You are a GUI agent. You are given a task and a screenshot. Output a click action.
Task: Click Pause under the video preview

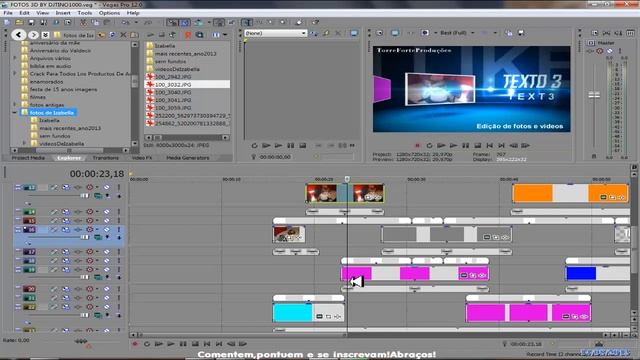[x=465, y=146]
